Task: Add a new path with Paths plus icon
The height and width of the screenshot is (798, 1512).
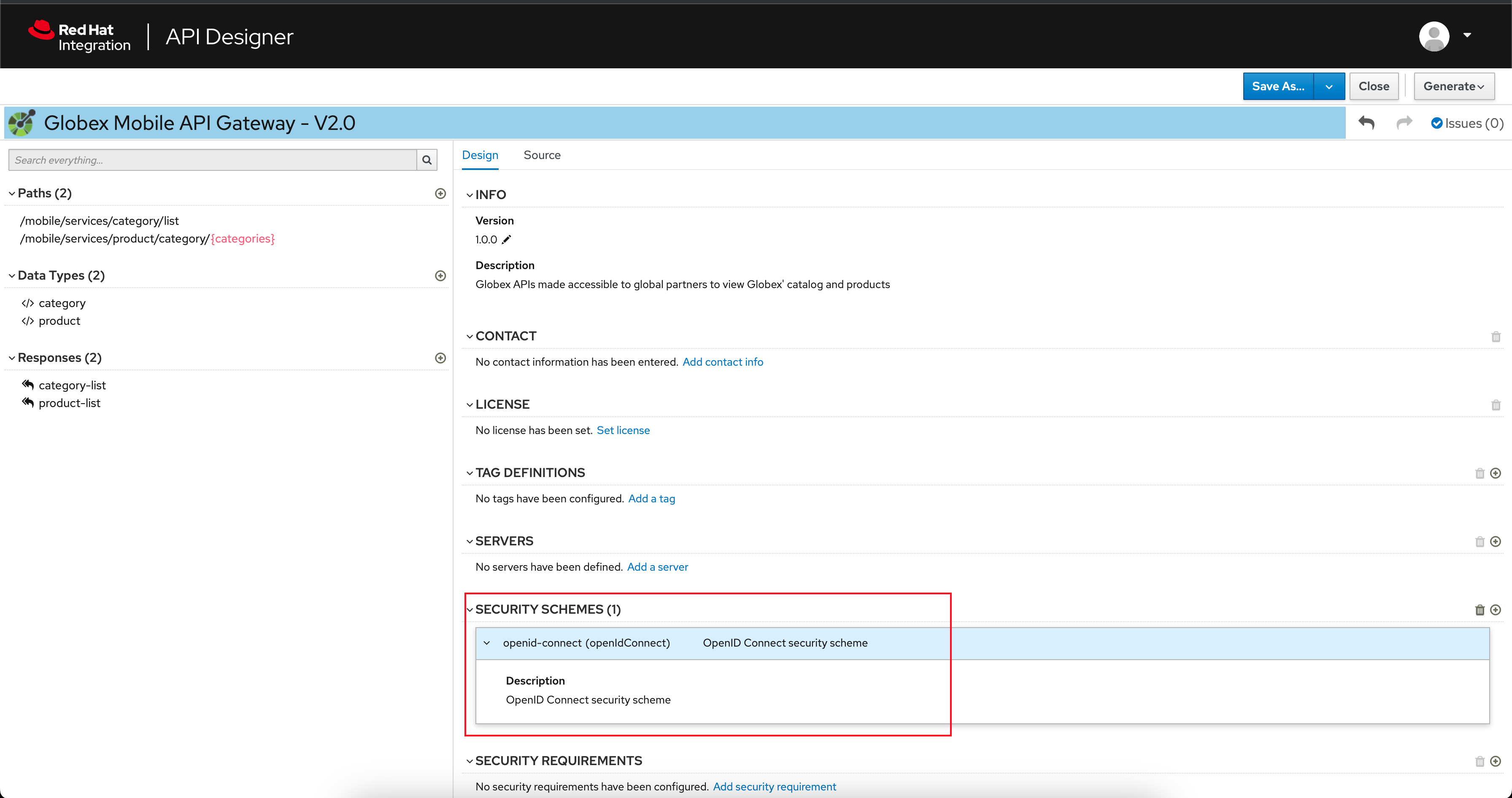Action: (440, 193)
